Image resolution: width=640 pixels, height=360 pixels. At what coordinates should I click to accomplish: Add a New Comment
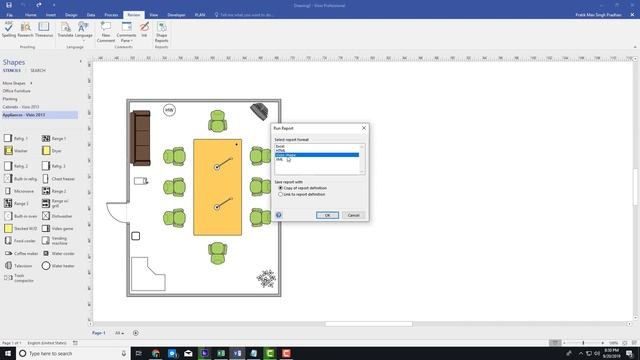(106, 32)
